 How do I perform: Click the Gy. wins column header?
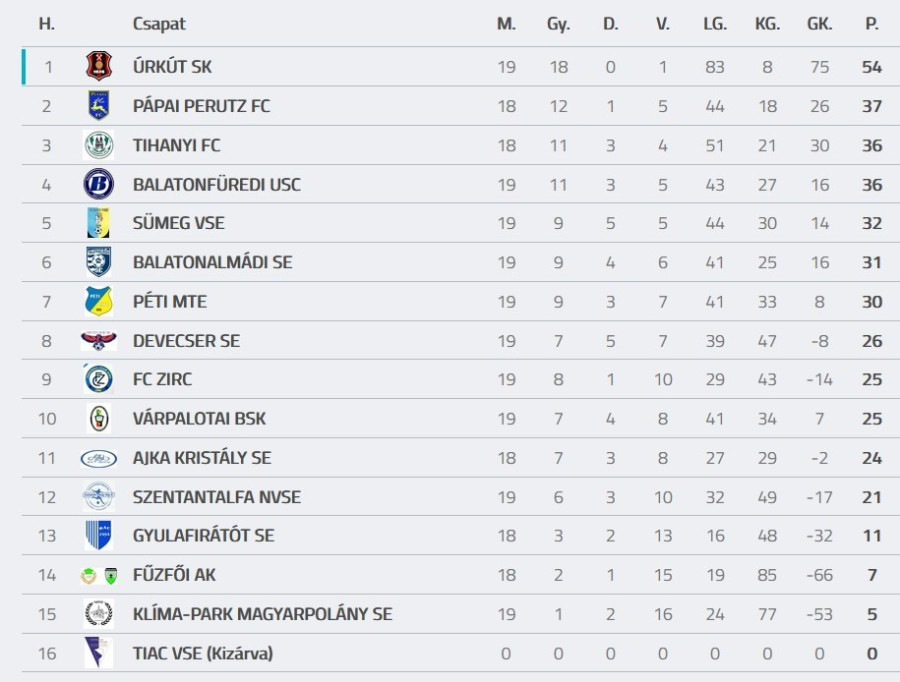click(x=558, y=24)
